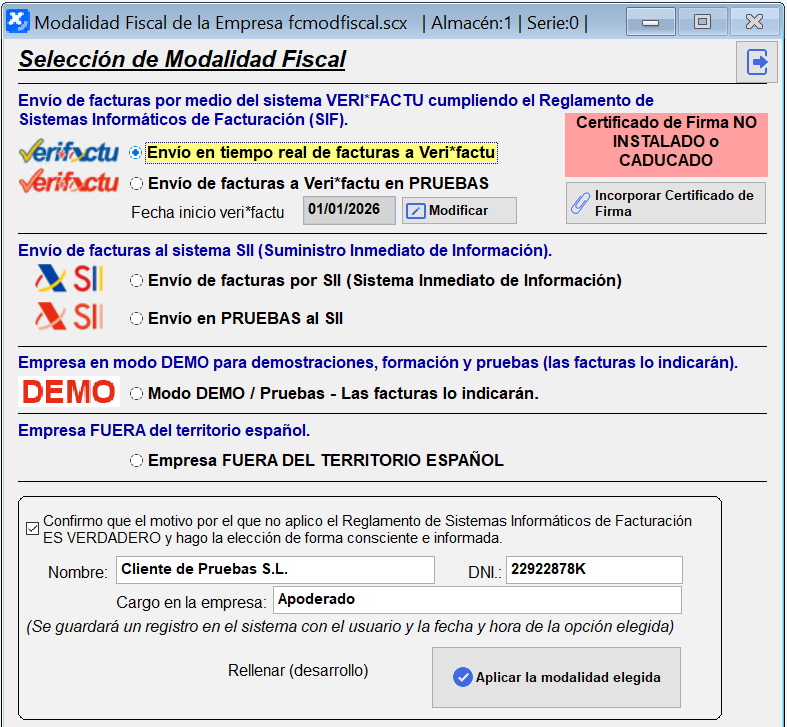Image resolution: width=787 pixels, height=727 pixels.
Task: Click the Nombre input field
Action: (275, 570)
